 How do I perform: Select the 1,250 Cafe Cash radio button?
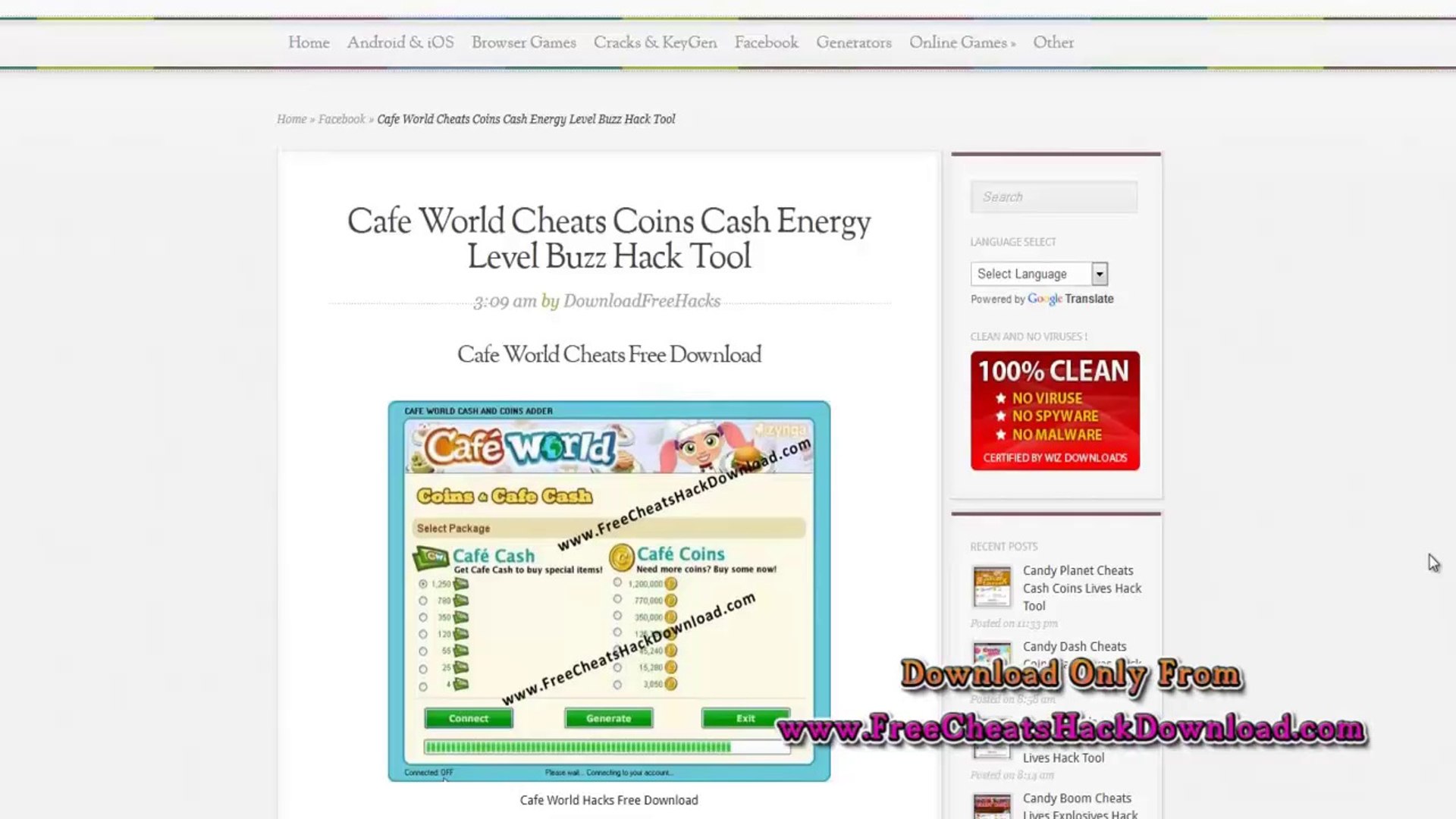pyautogui.click(x=423, y=585)
